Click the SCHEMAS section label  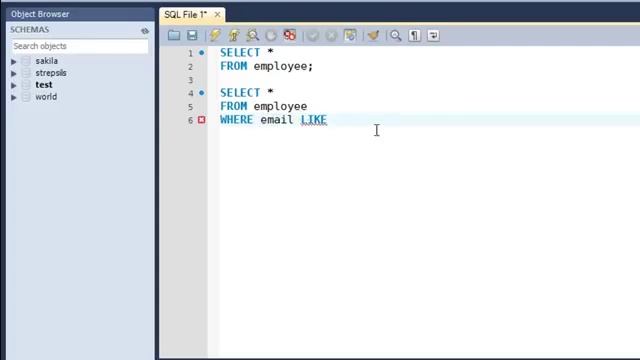[30, 30]
